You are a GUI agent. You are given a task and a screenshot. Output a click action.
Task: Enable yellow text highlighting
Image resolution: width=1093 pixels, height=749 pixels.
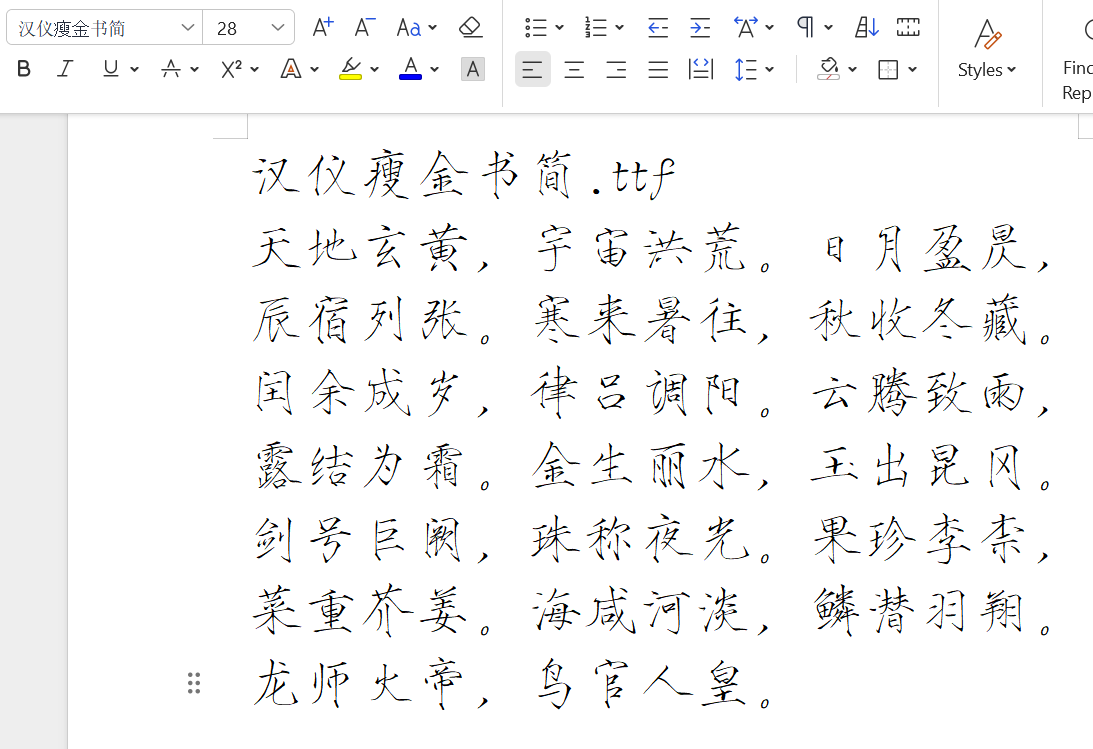350,68
